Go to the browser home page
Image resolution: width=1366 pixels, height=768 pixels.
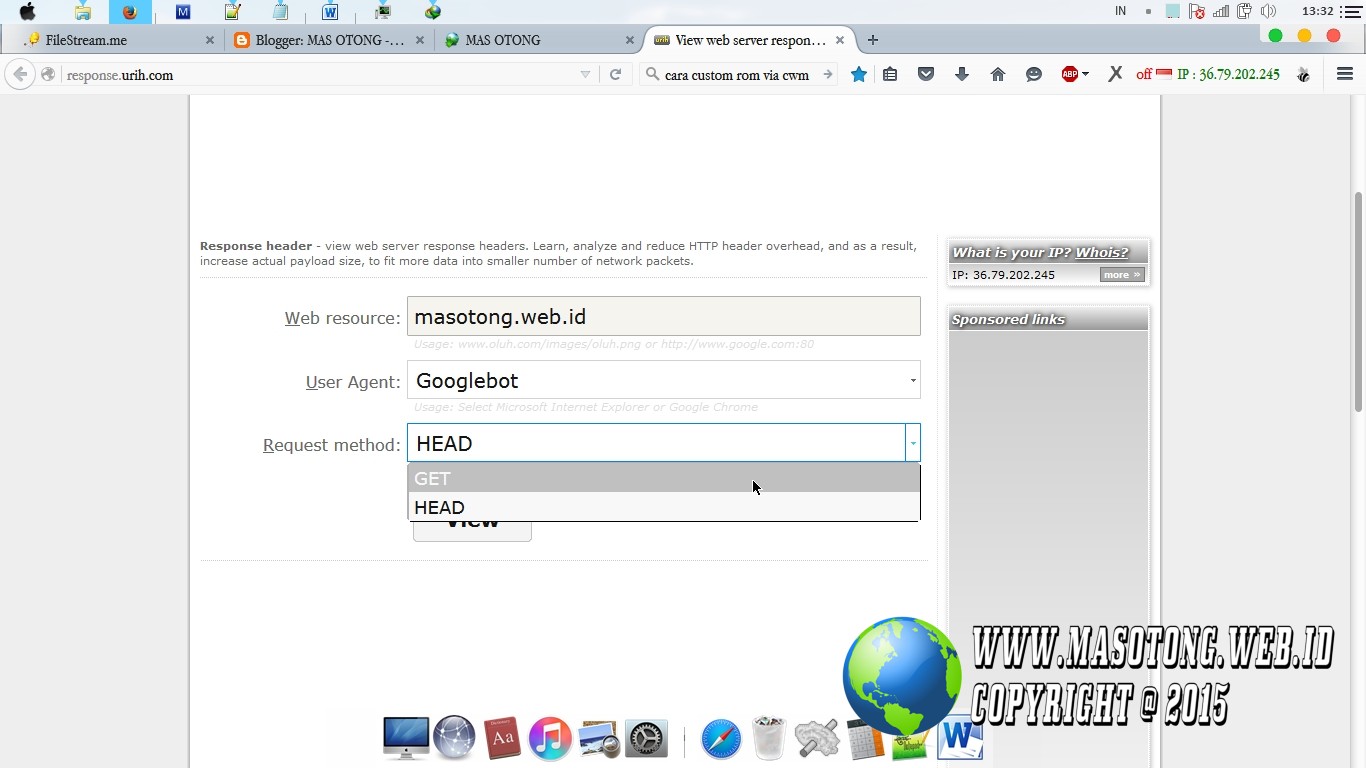point(998,75)
